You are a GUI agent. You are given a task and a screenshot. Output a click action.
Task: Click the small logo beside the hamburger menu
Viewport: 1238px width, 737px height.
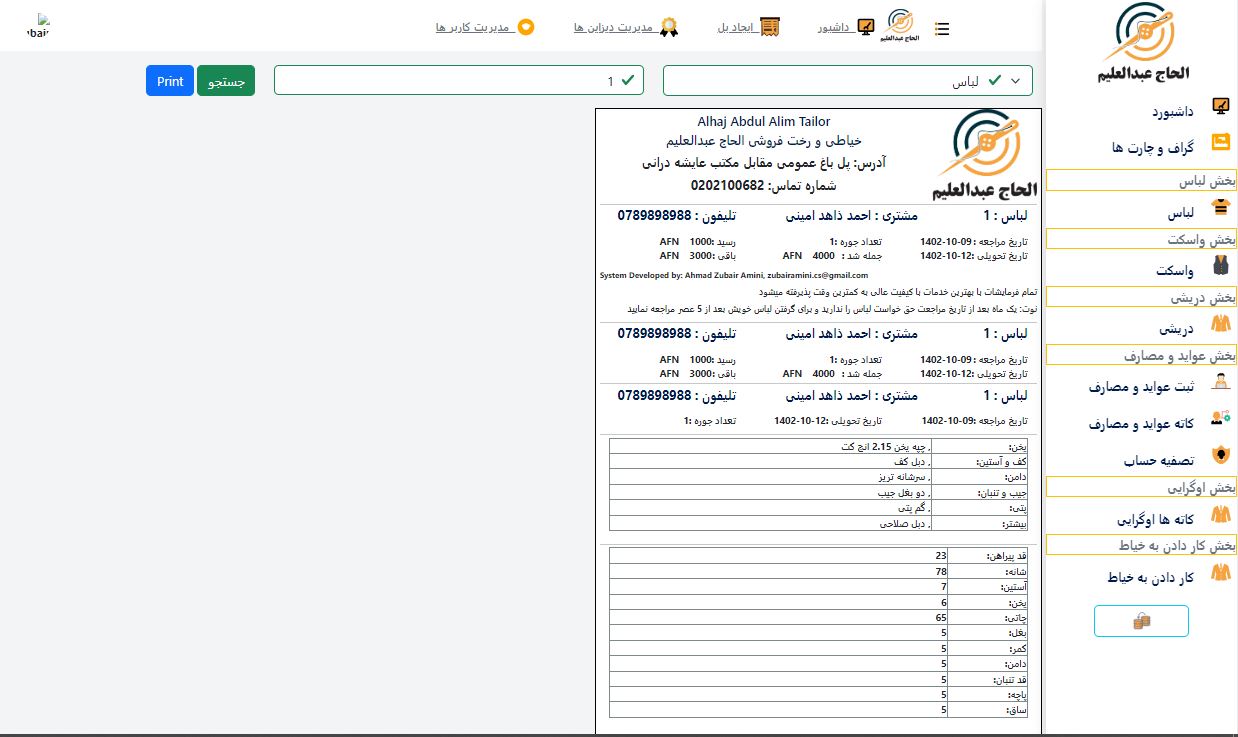click(900, 26)
